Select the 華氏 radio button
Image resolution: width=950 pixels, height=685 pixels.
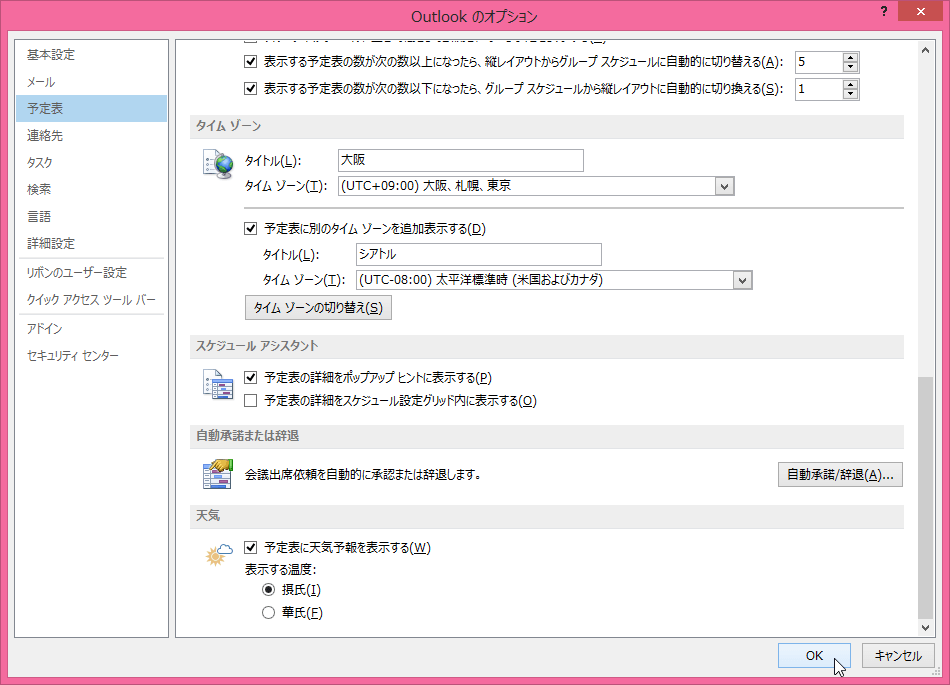[268, 612]
